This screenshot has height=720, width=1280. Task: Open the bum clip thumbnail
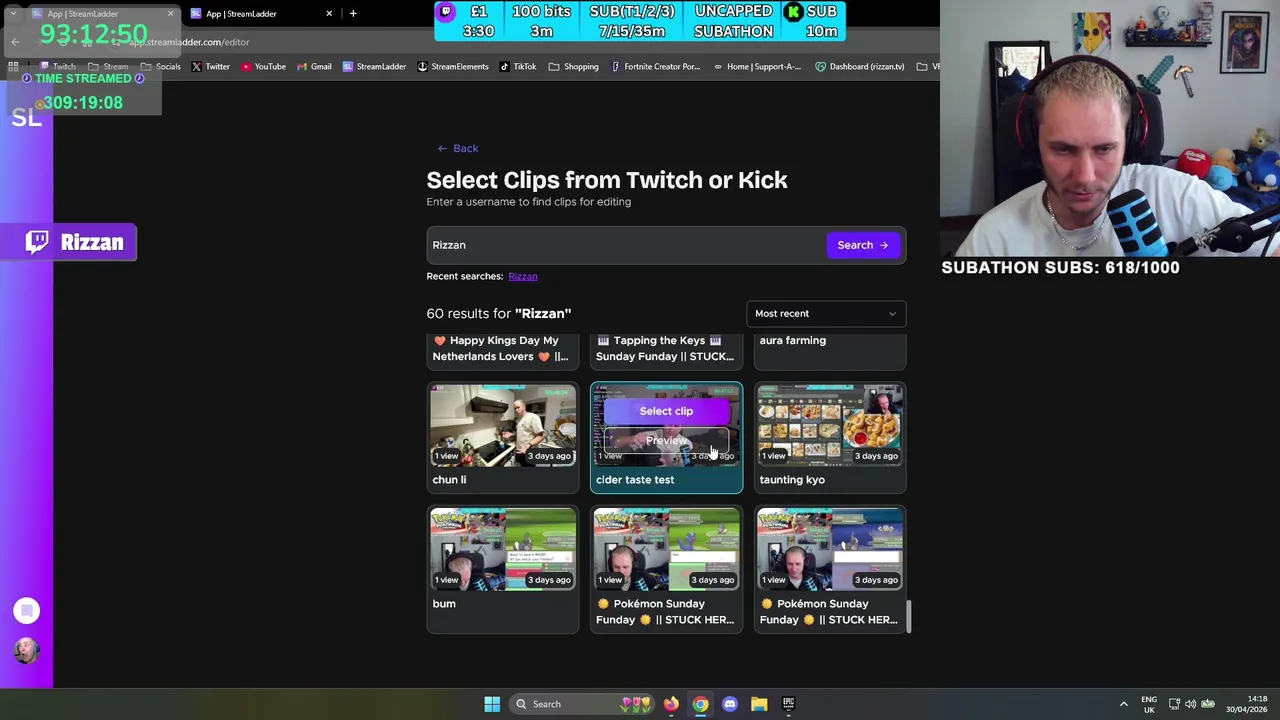tap(503, 550)
